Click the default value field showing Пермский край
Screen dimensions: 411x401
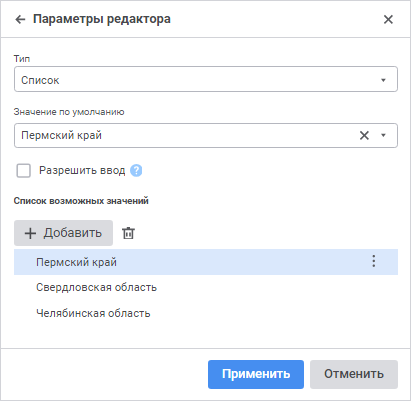pos(206,135)
